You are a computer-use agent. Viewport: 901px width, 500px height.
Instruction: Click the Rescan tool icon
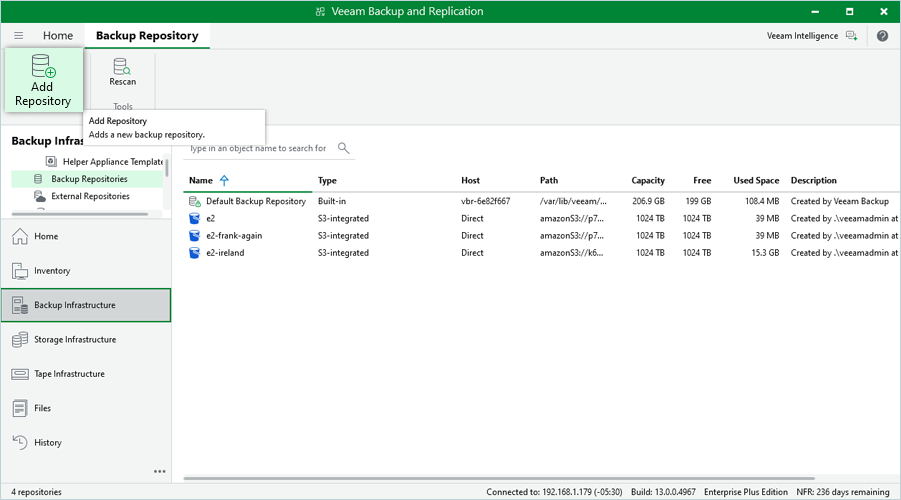[x=122, y=67]
